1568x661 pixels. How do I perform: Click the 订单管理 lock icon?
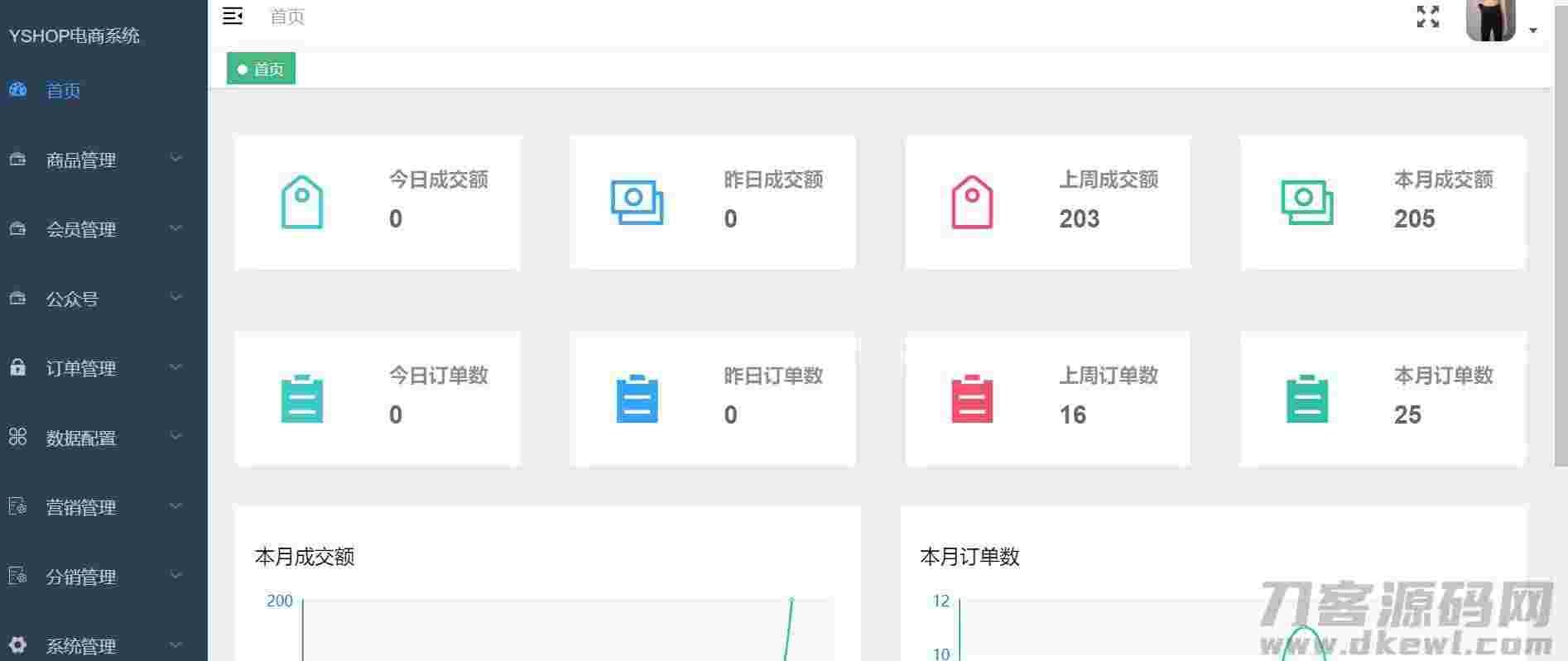pyautogui.click(x=17, y=367)
